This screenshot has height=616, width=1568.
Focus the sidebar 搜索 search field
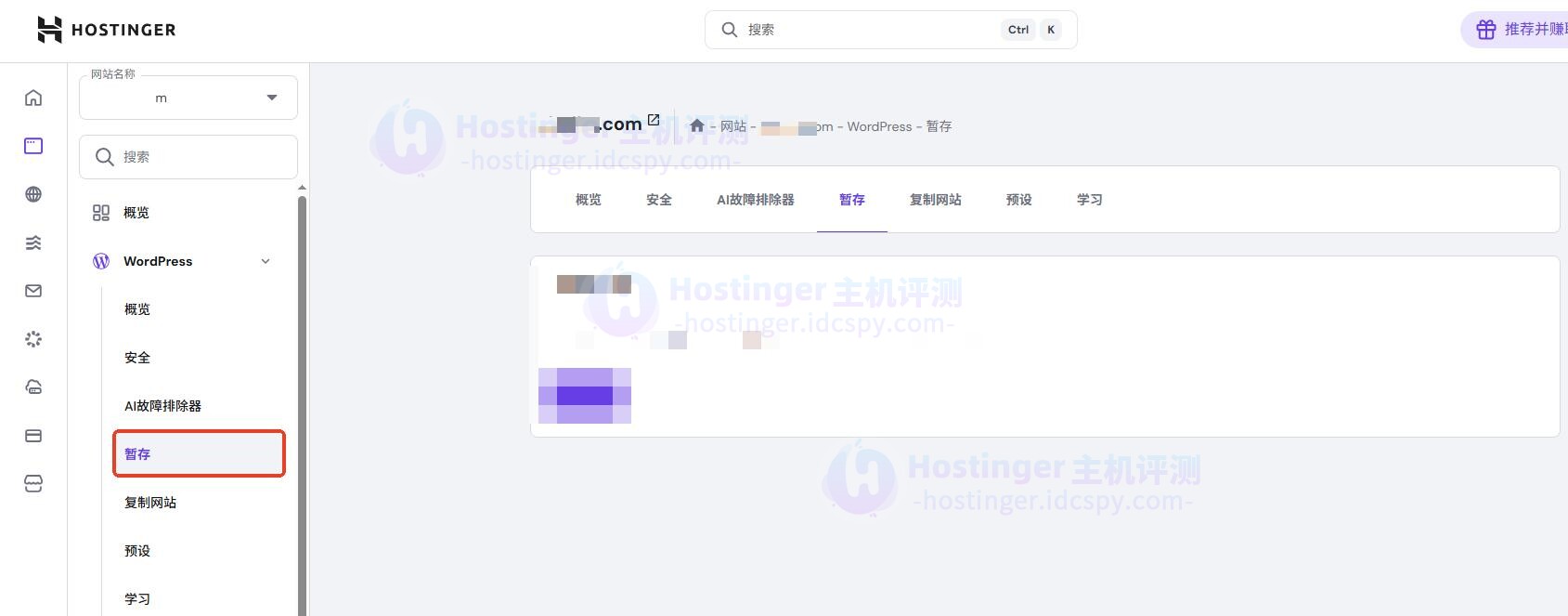[x=188, y=157]
